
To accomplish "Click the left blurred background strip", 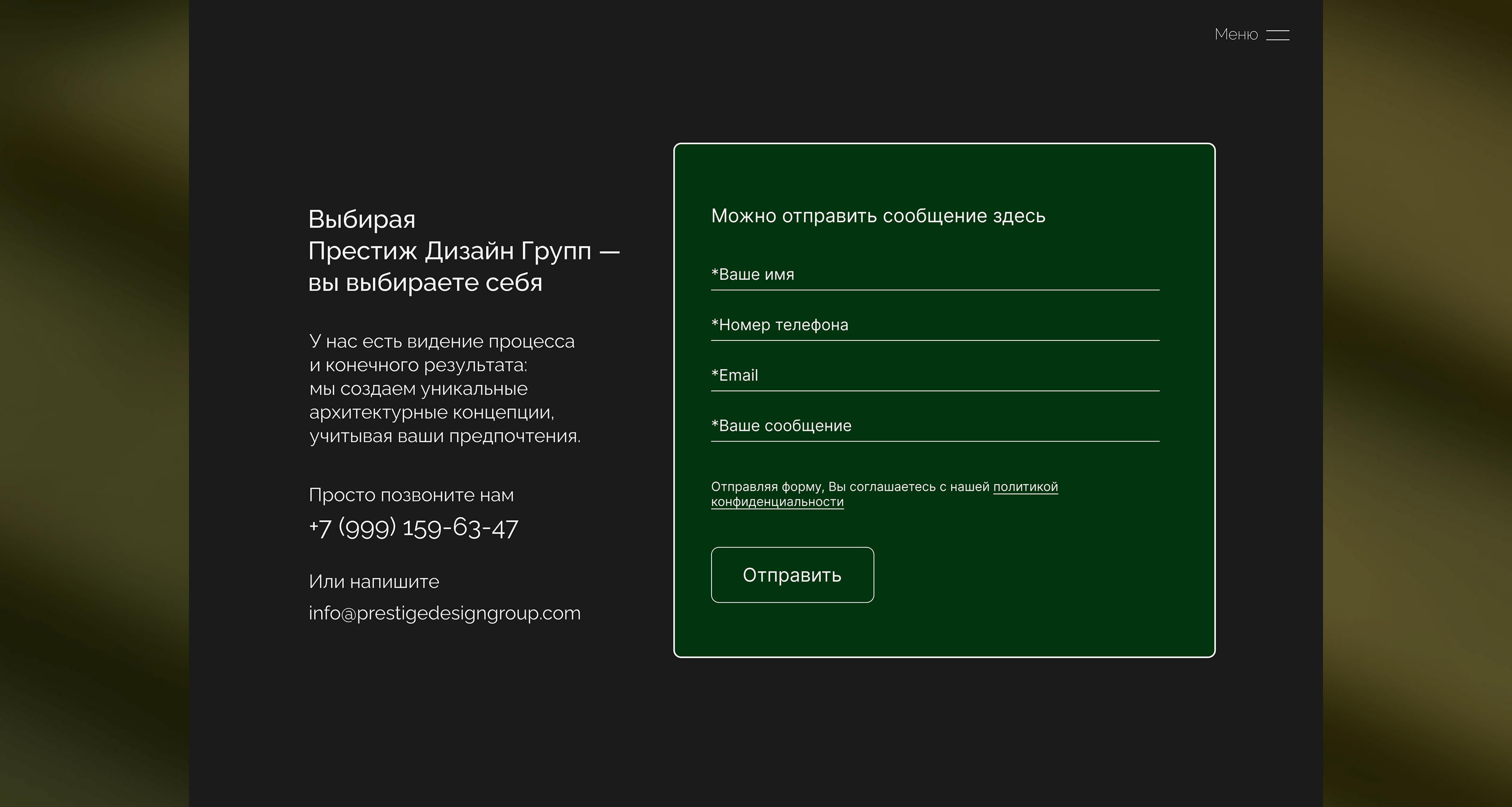I will [94, 404].
